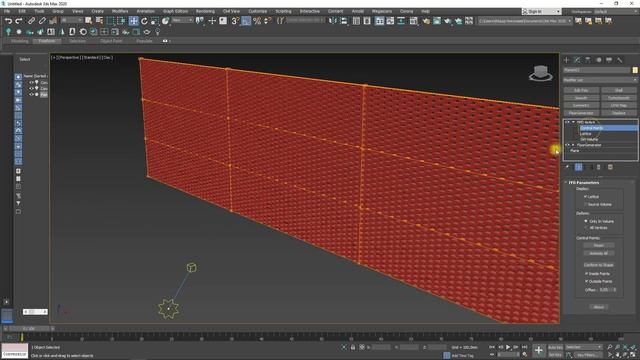The width and height of the screenshot is (640, 360).
Task: Click the Edit Poly modifier button
Action: (x=581, y=90)
